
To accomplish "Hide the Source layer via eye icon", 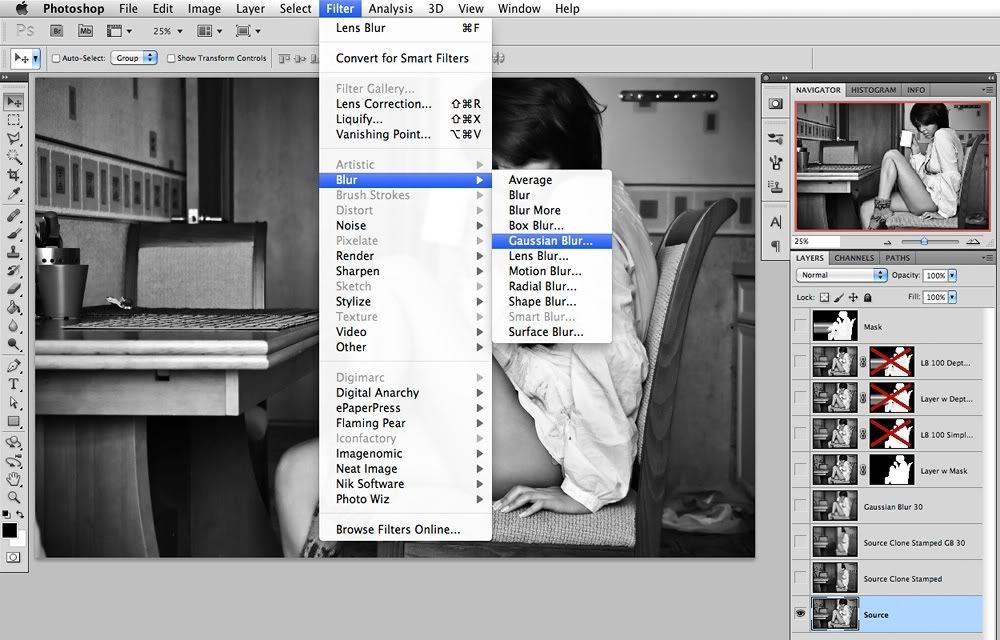I will click(x=800, y=614).
